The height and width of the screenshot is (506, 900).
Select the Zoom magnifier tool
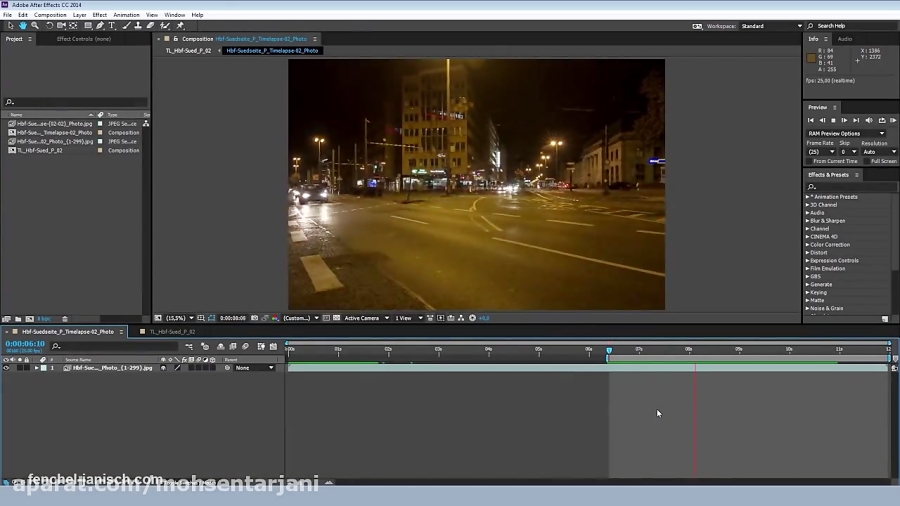[x=35, y=26]
